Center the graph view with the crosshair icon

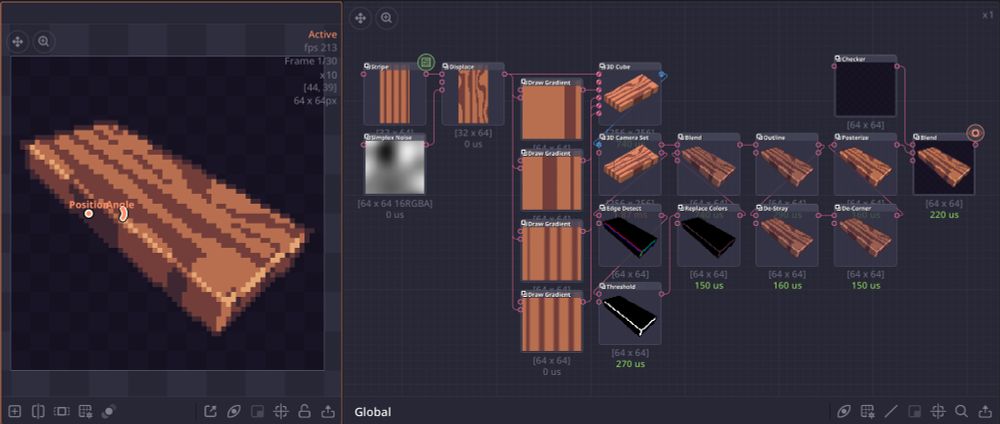pos(938,411)
